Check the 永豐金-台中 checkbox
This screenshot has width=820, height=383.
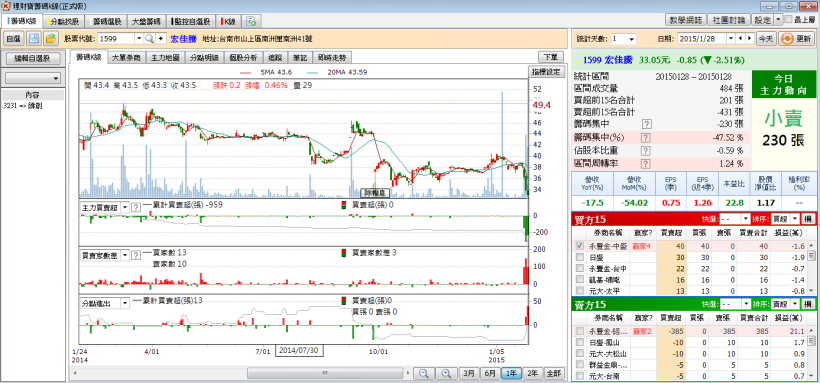pyautogui.click(x=579, y=268)
